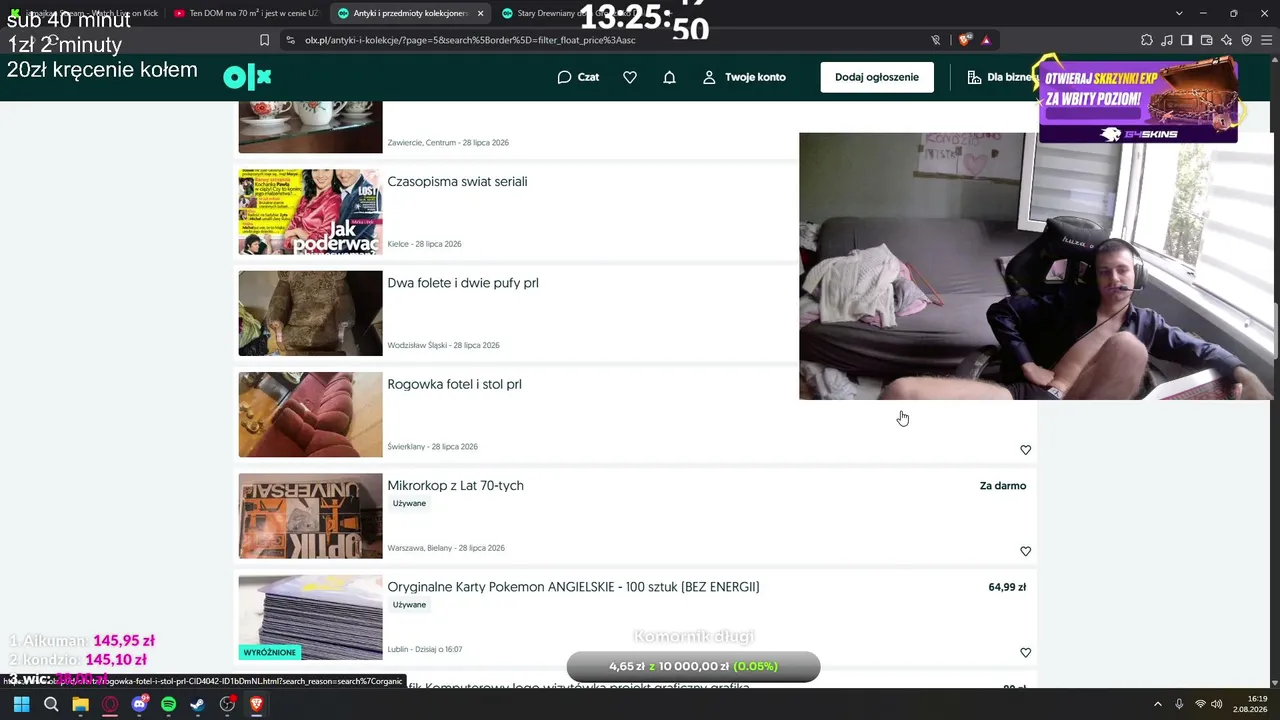This screenshot has width=1280, height=720.
Task: Click the Czasopisma swiat seriali thumbnail
Action: [310, 212]
